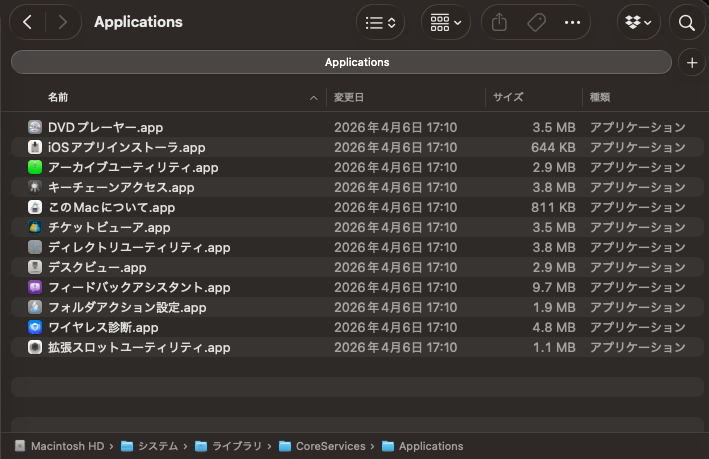Select the フォルダアクション設定.app icon

tap(35, 307)
